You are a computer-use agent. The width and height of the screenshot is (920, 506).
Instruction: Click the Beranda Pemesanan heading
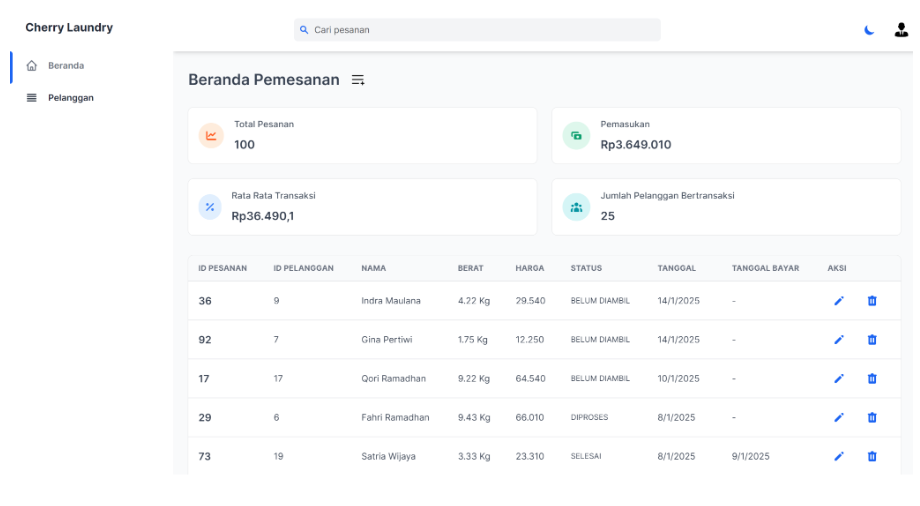point(263,80)
